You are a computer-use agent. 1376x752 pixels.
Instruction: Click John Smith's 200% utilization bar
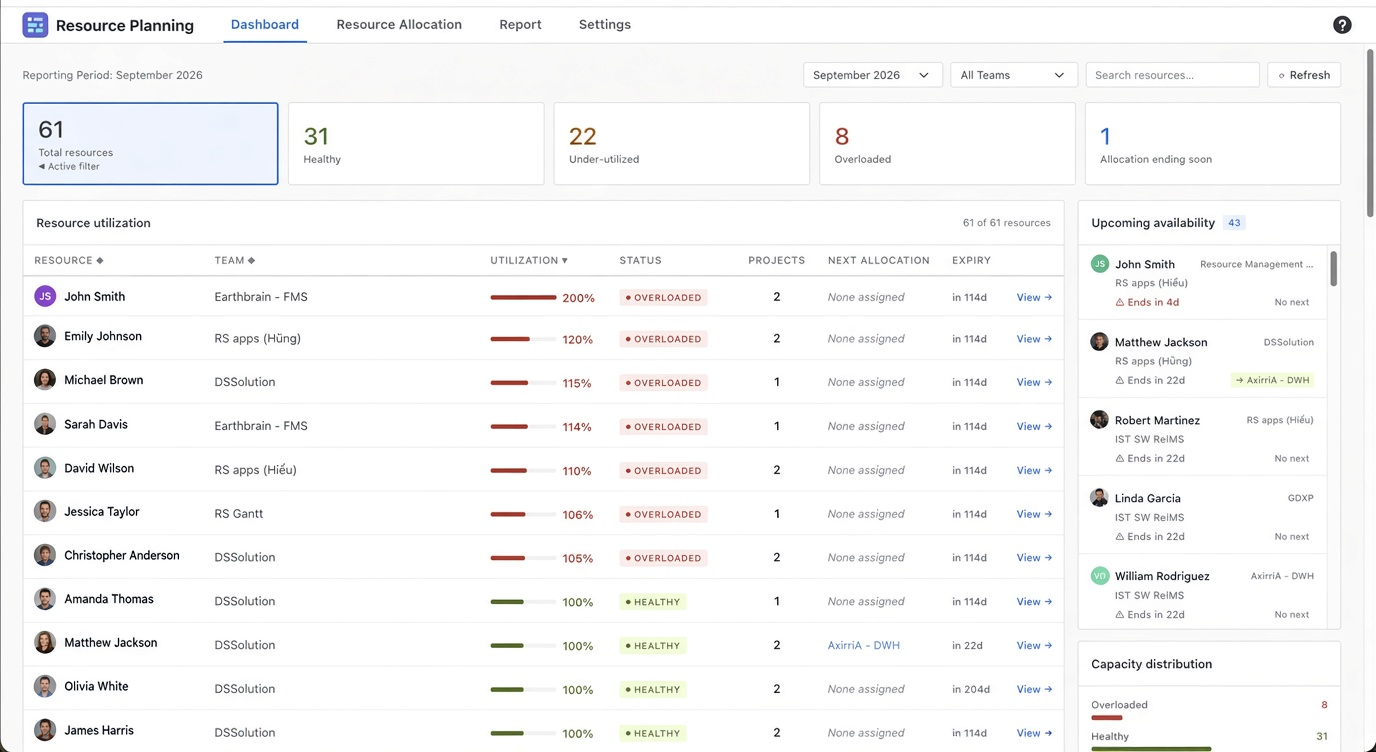pos(523,297)
